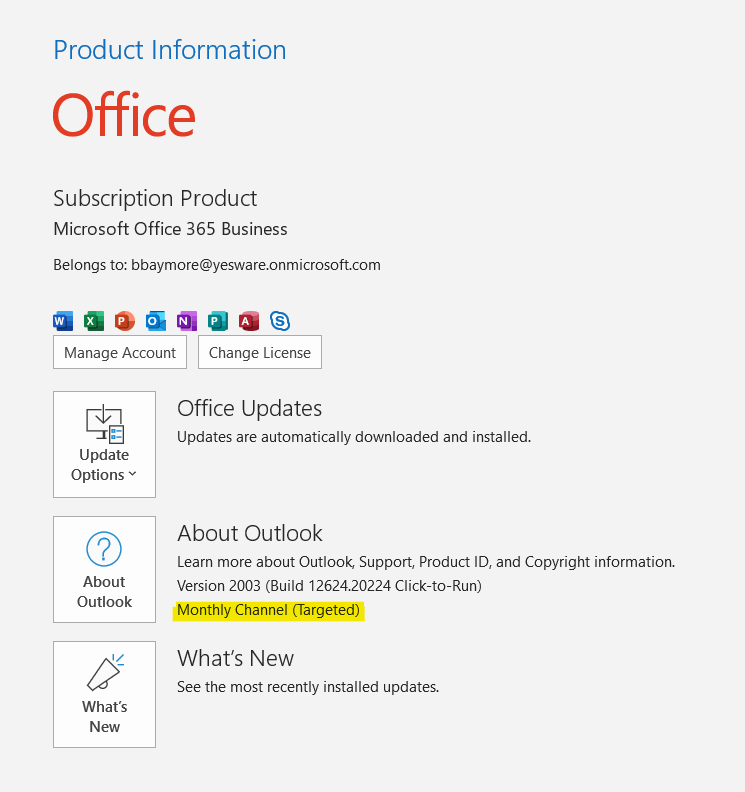Viewport: 745px width, 792px height.
Task: Click the Version 2003 build number text
Action: [x=329, y=585]
